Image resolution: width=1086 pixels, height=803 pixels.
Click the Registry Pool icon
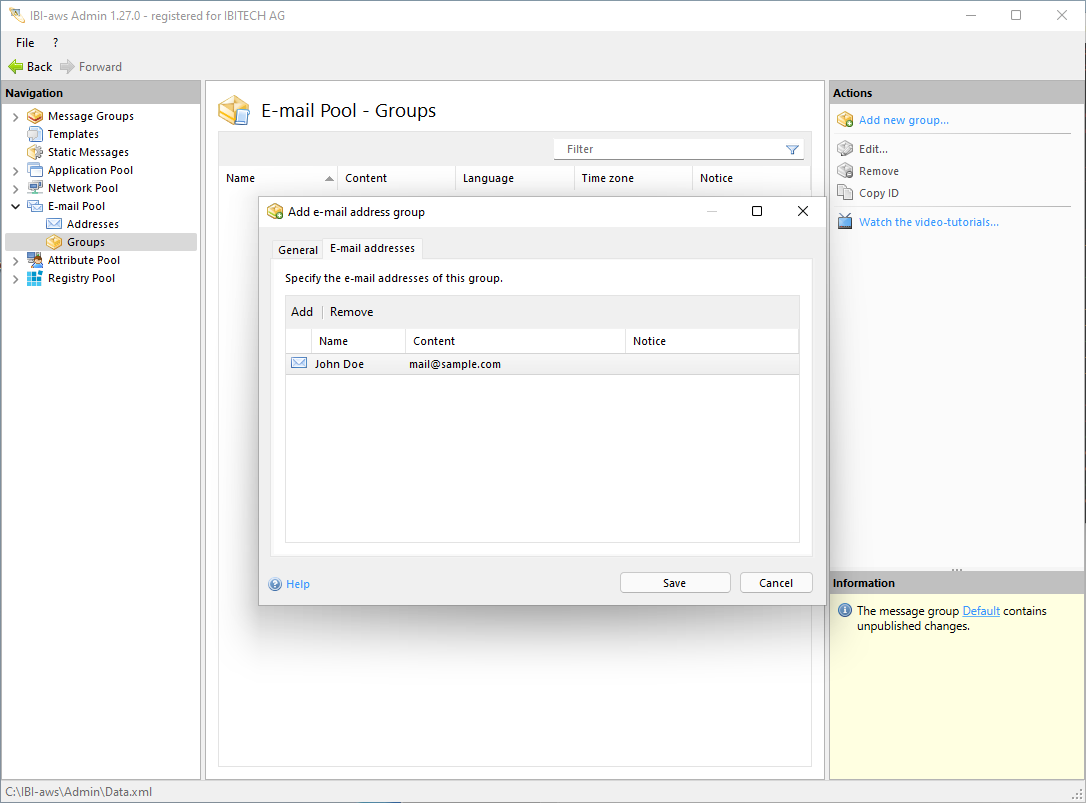click(35, 278)
